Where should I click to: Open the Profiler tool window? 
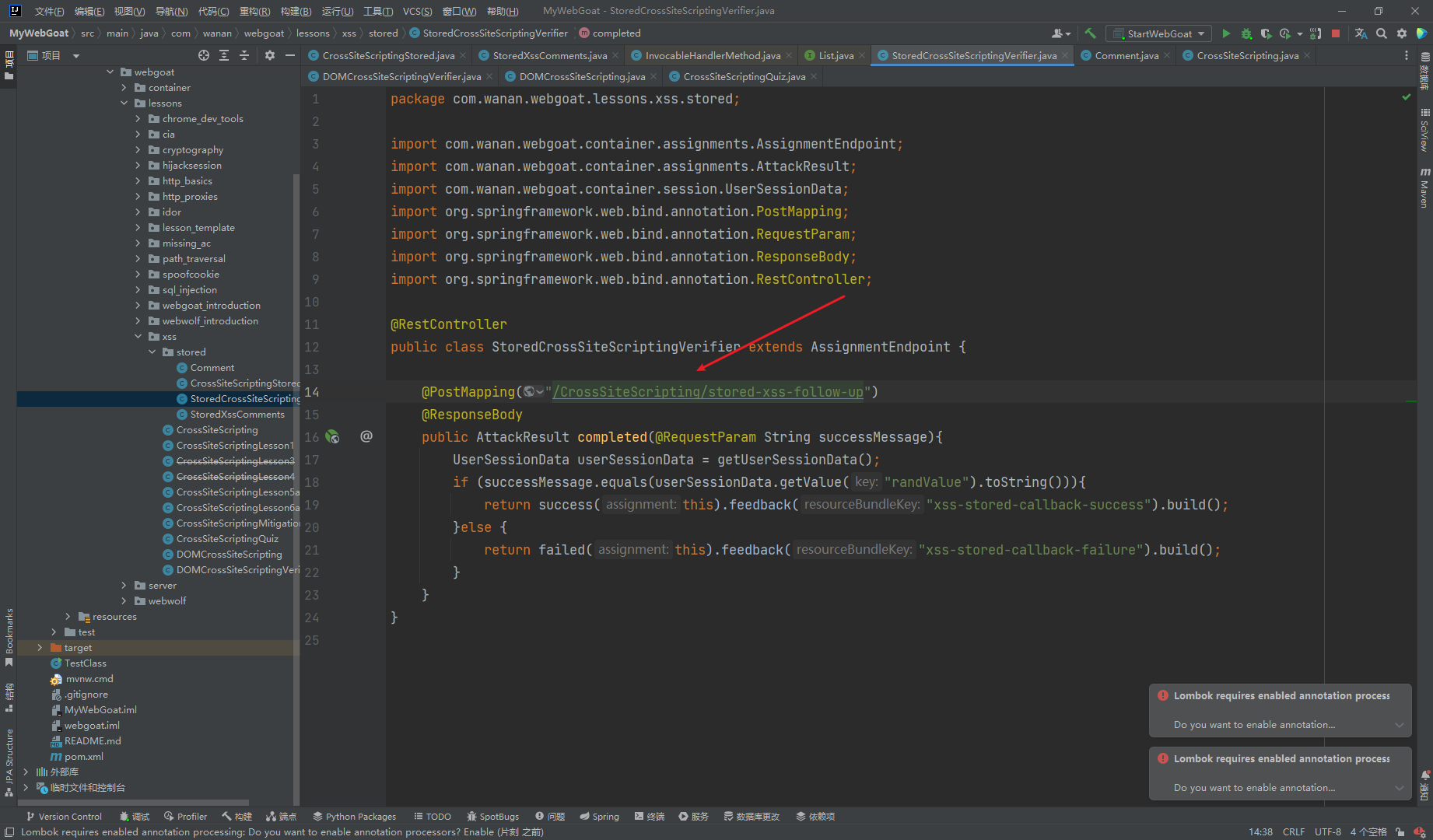185,816
